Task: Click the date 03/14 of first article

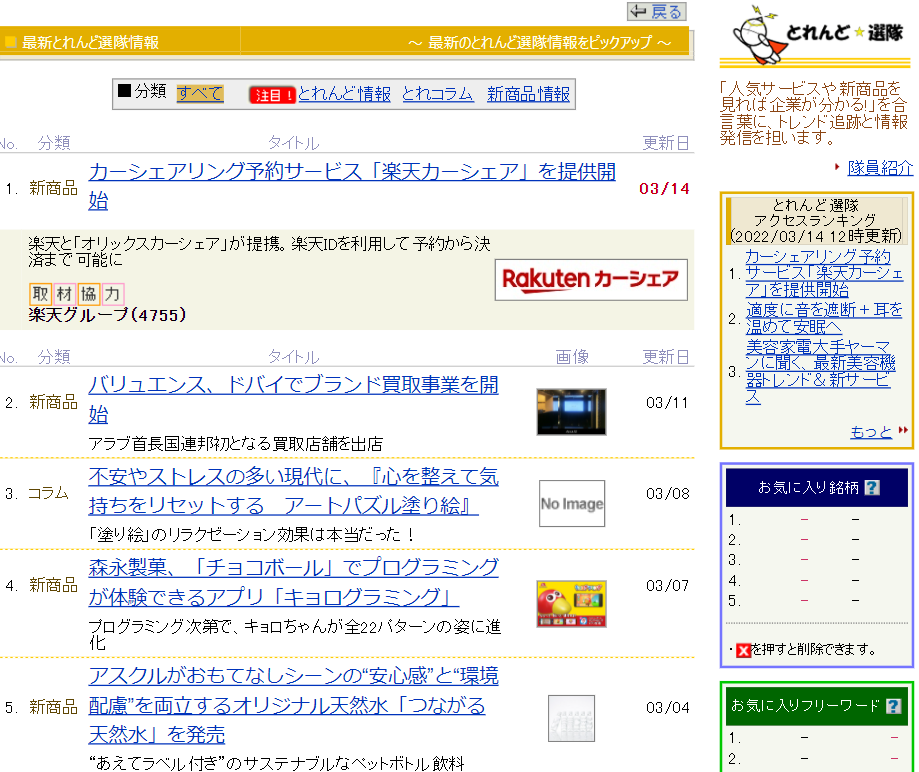Action: tap(664, 189)
